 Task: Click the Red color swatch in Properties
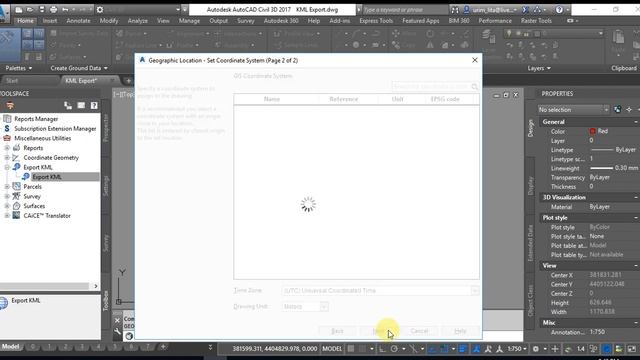point(593,131)
